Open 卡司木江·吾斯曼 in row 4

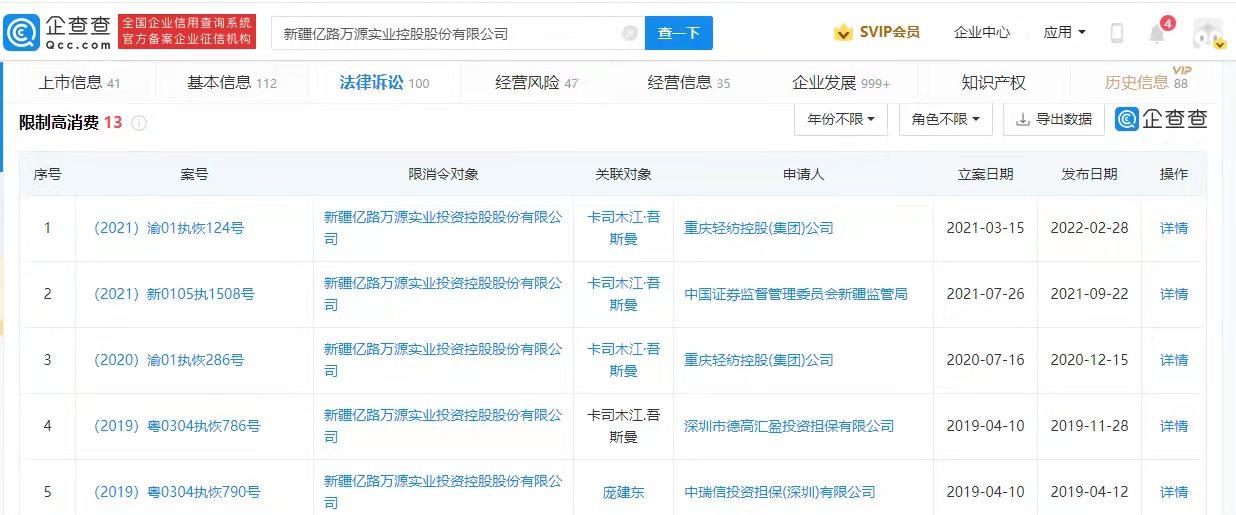pyautogui.click(x=623, y=426)
